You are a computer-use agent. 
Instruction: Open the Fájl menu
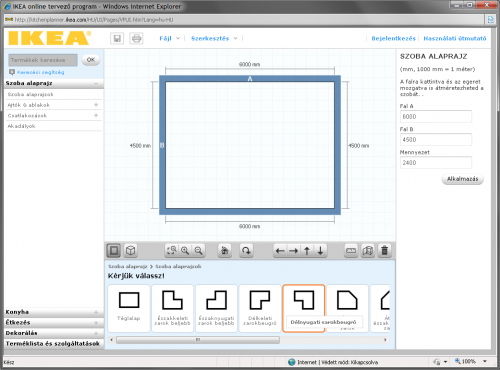click(x=169, y=38)
